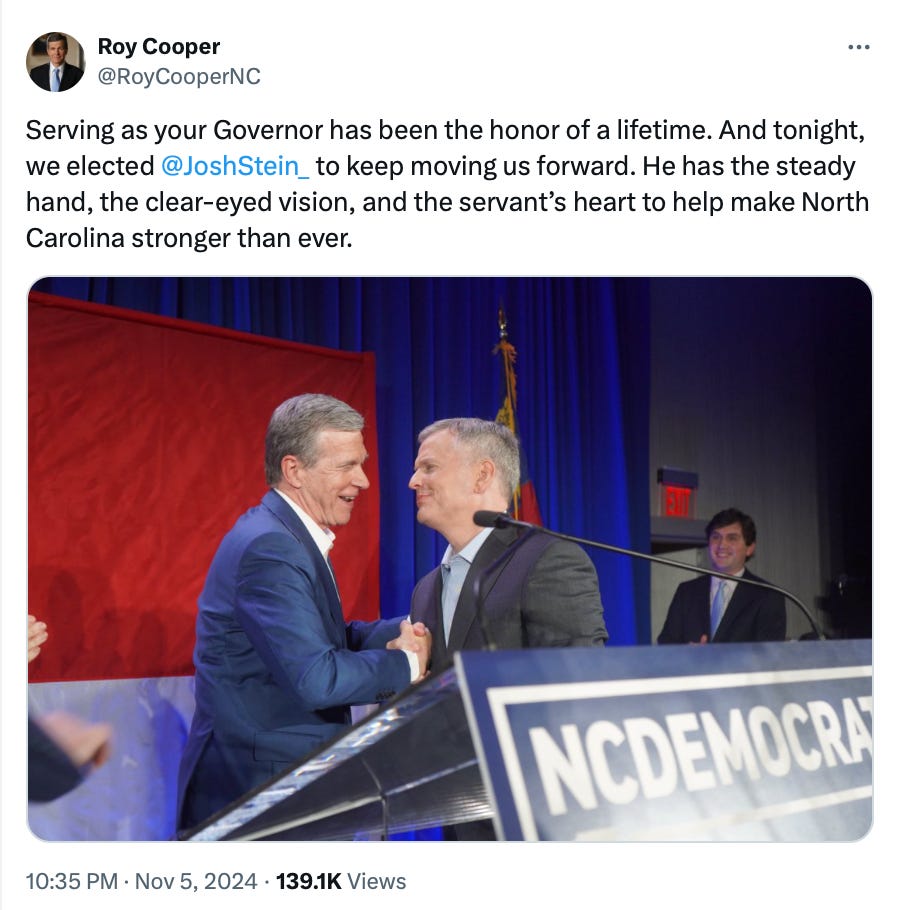
Task: Click the Nov 5, 2024 date
Action: [x=196, y=881]
